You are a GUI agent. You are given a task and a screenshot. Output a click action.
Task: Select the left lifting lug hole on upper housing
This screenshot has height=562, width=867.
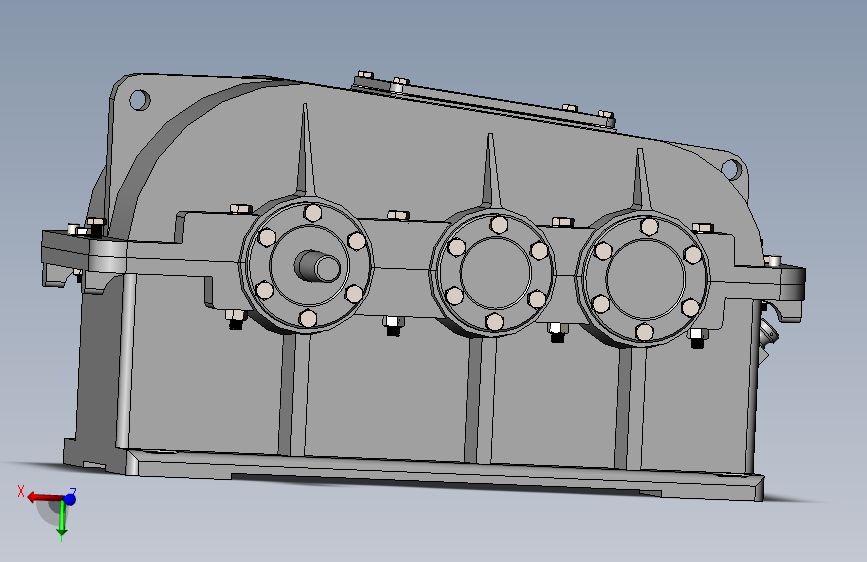pyautogui.click(x=139, y=100)
